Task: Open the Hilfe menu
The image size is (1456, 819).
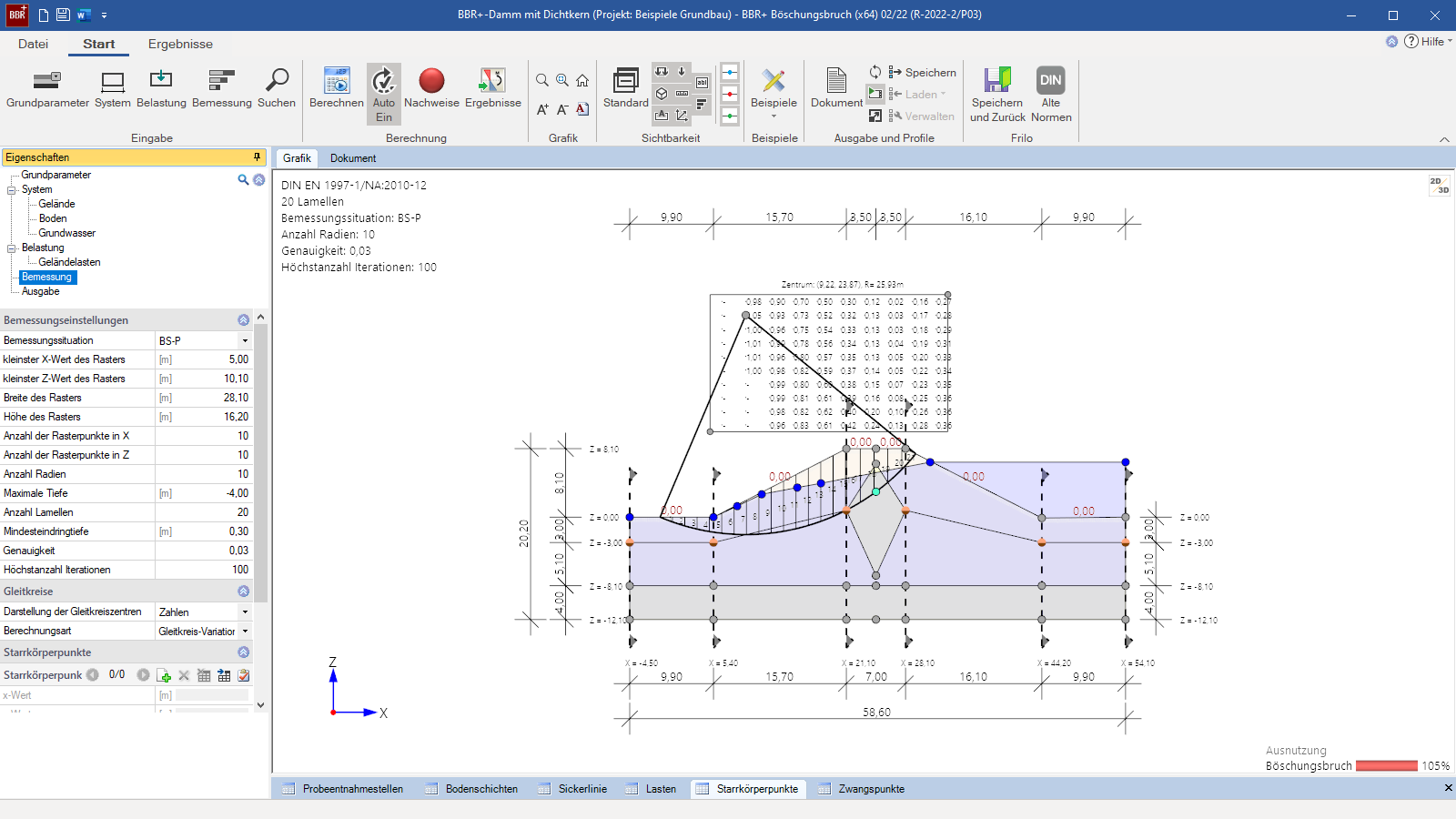Action: pos(1427,41)
